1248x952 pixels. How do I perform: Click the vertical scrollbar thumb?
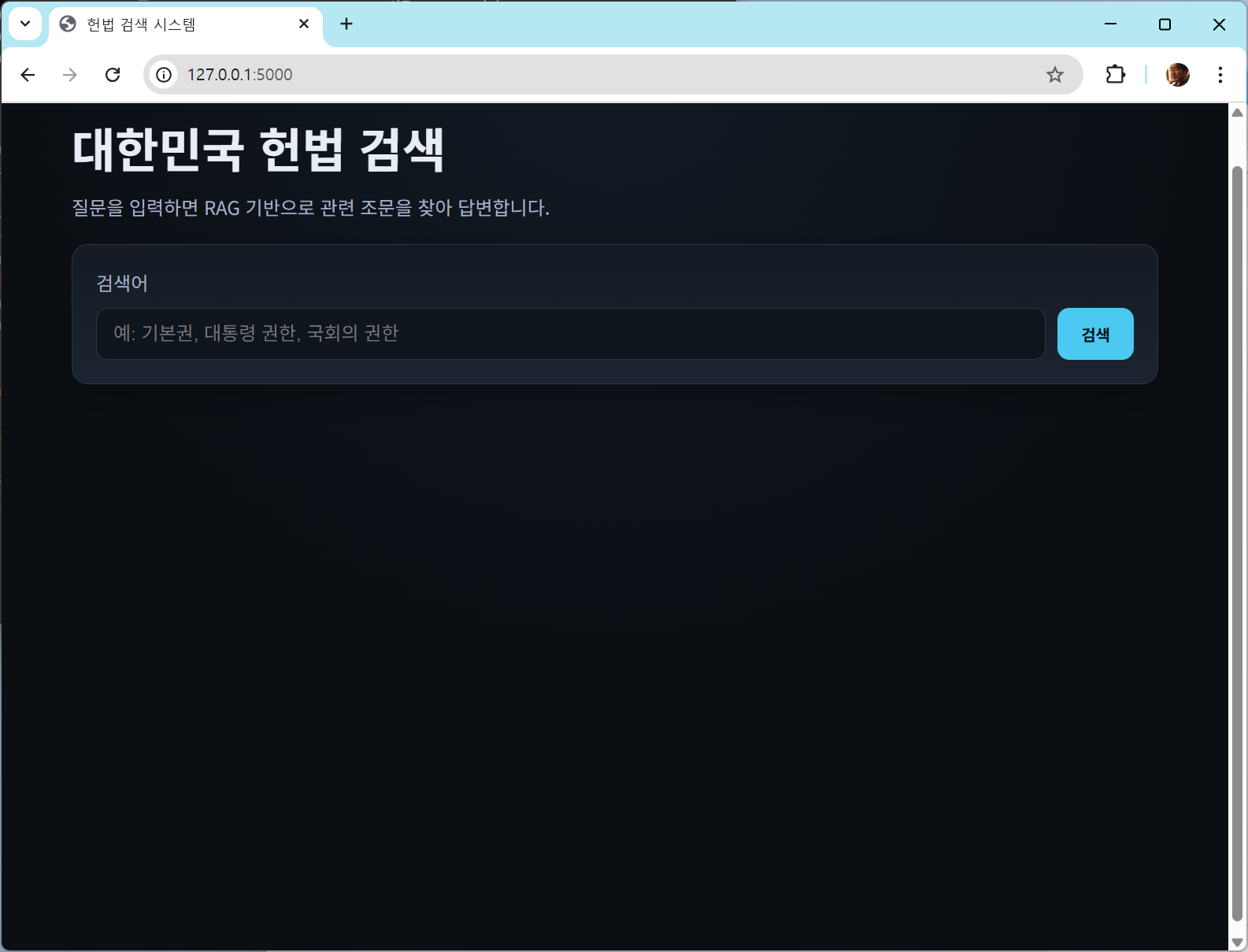click(1238, 543)
